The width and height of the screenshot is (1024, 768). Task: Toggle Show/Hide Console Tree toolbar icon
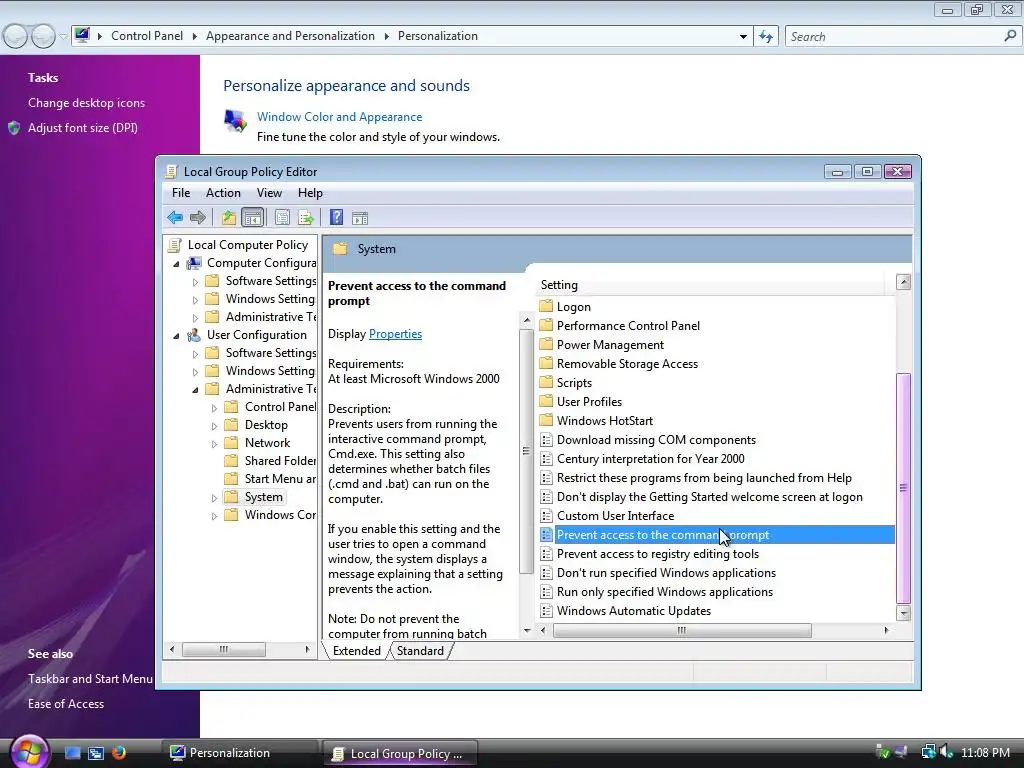[252, 217]
